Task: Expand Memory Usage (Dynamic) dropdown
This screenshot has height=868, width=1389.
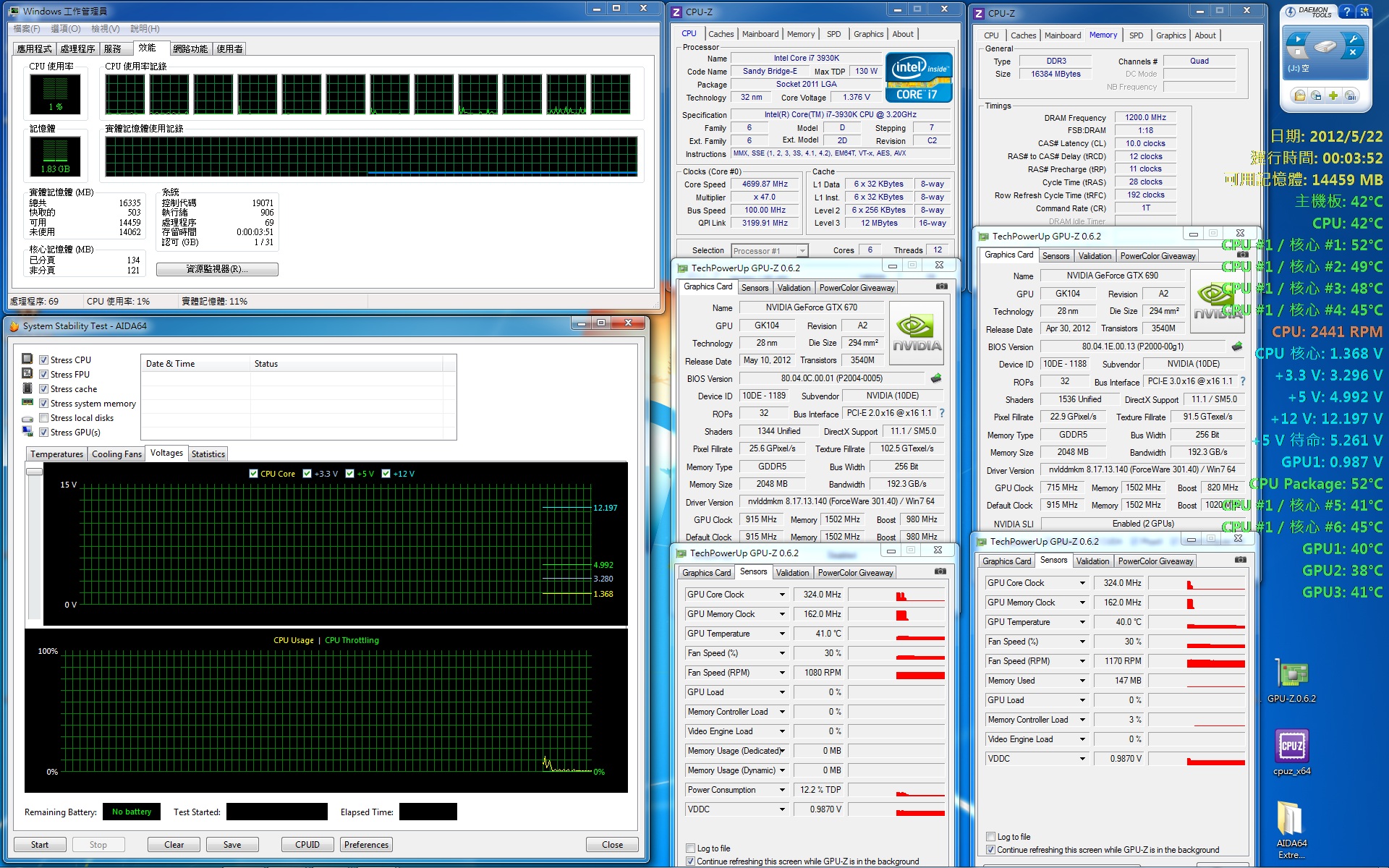Action: click(x=782, y=770)
